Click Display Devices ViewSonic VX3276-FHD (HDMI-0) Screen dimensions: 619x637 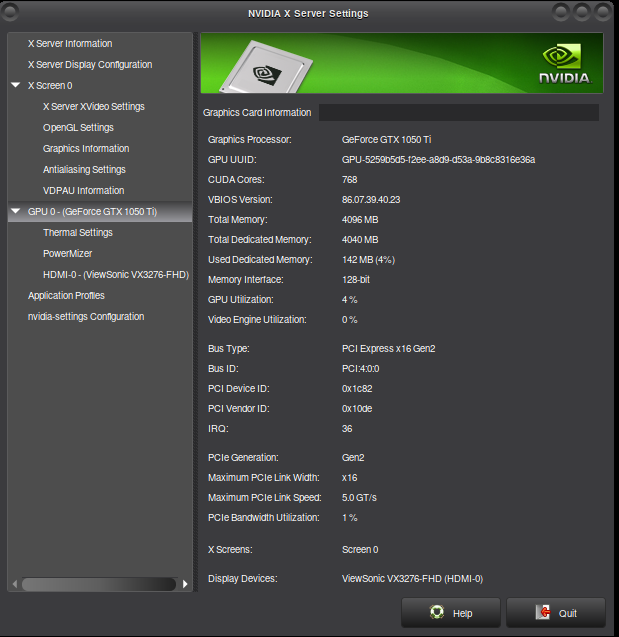[412, 578]
